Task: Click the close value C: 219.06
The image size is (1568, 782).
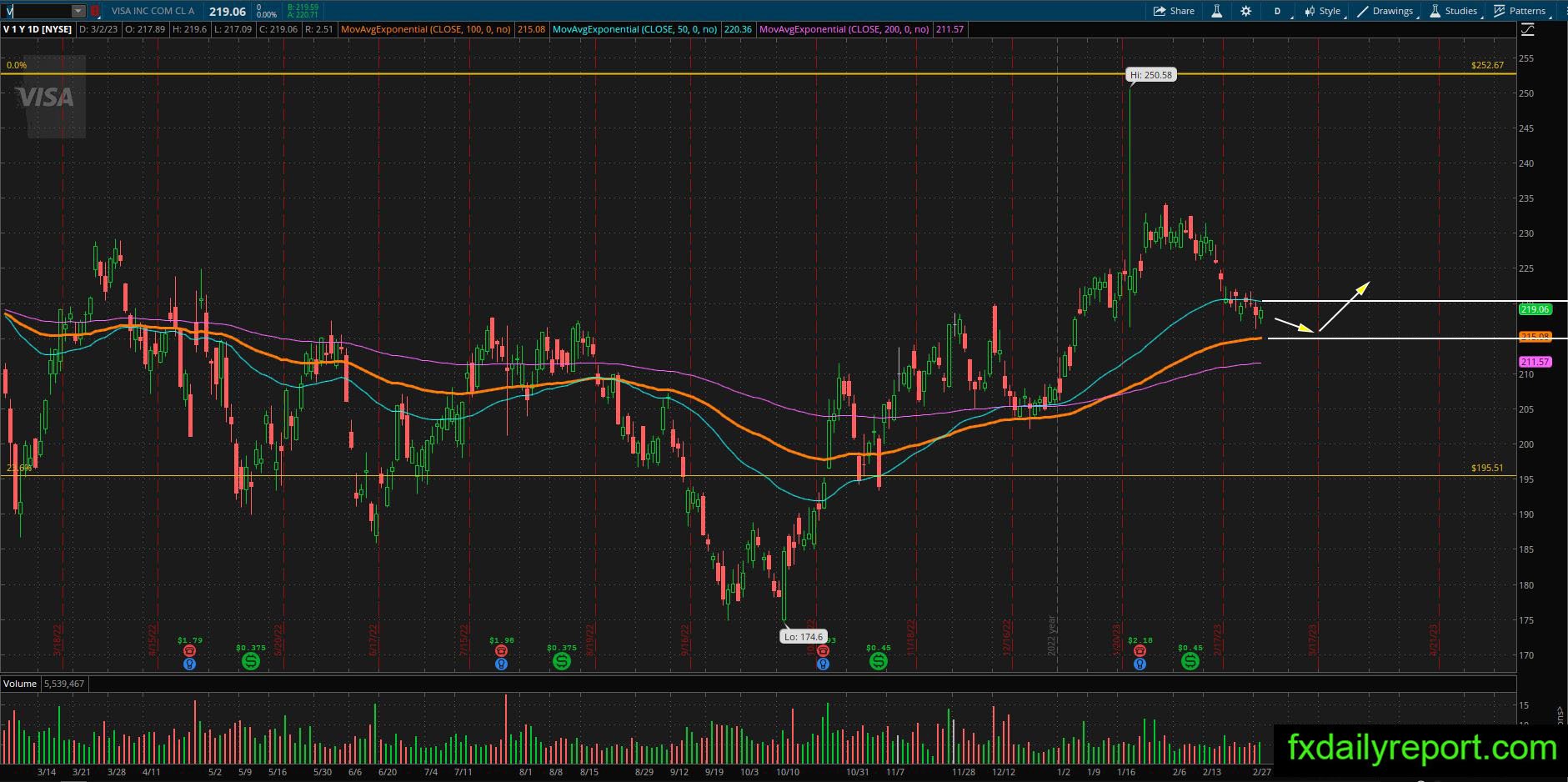Action: coord(278,29)
